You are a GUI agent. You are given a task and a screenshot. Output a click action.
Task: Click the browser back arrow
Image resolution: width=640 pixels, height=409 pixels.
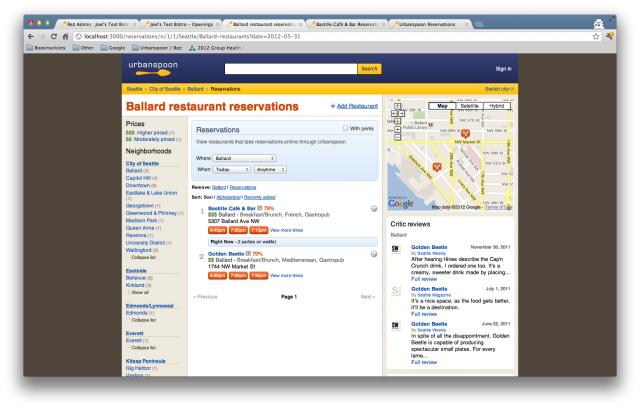pyautogui.click(x=31, y=36)
